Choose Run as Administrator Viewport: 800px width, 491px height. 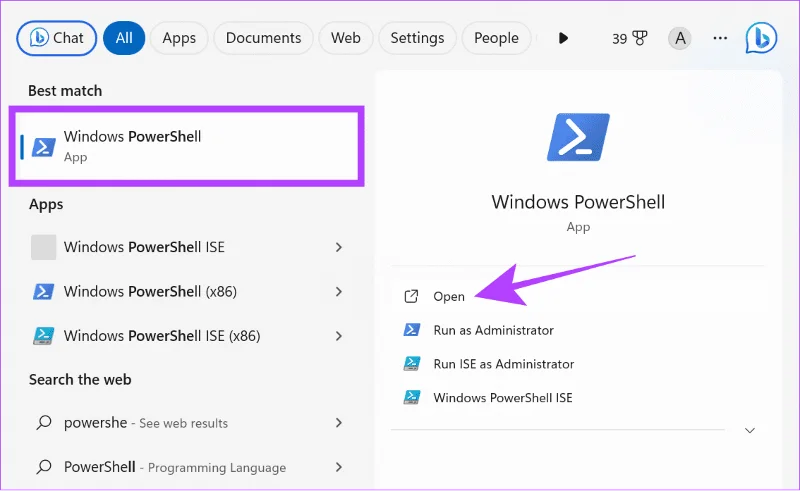578,330
